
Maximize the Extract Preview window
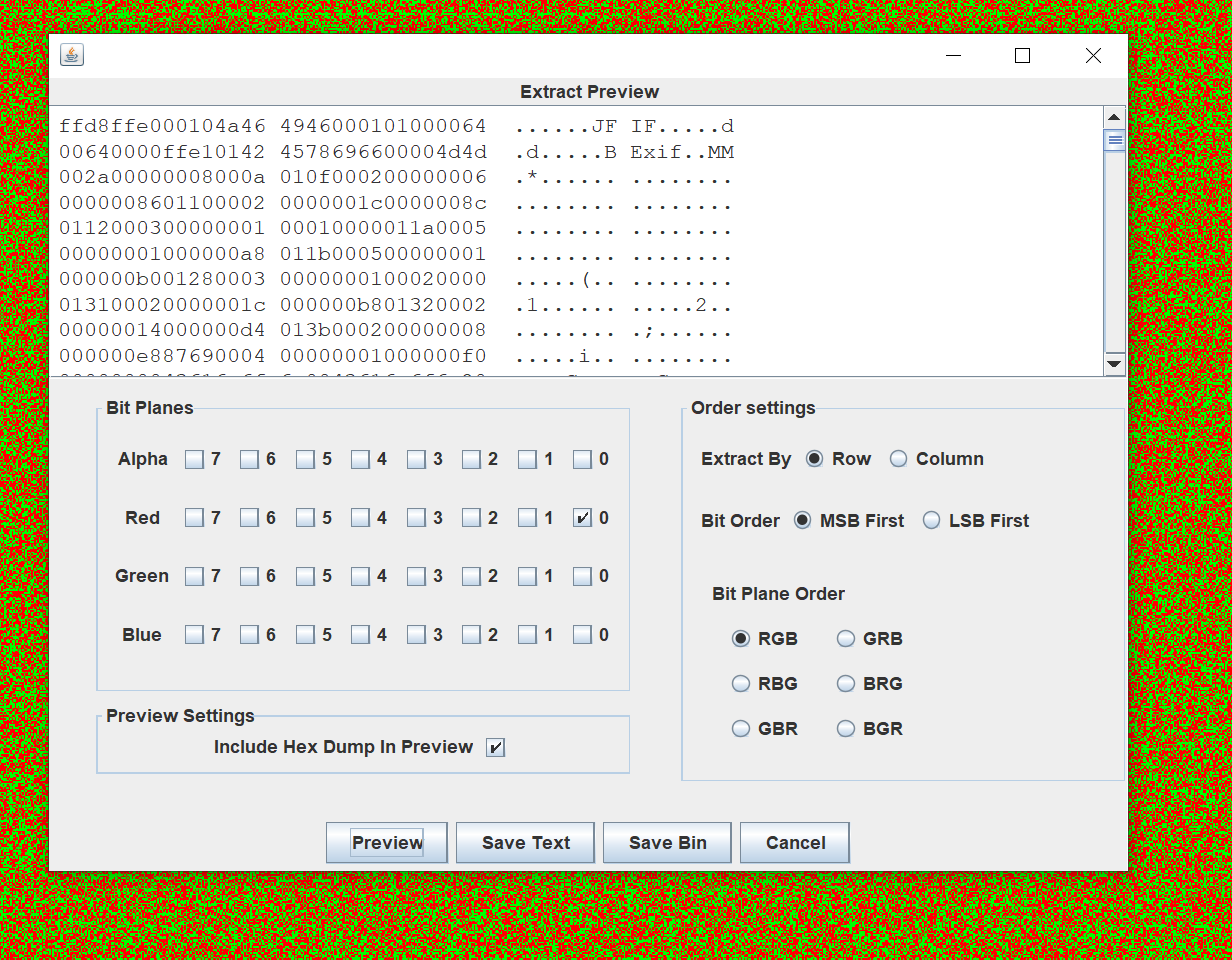click(x=1022, y=56)
